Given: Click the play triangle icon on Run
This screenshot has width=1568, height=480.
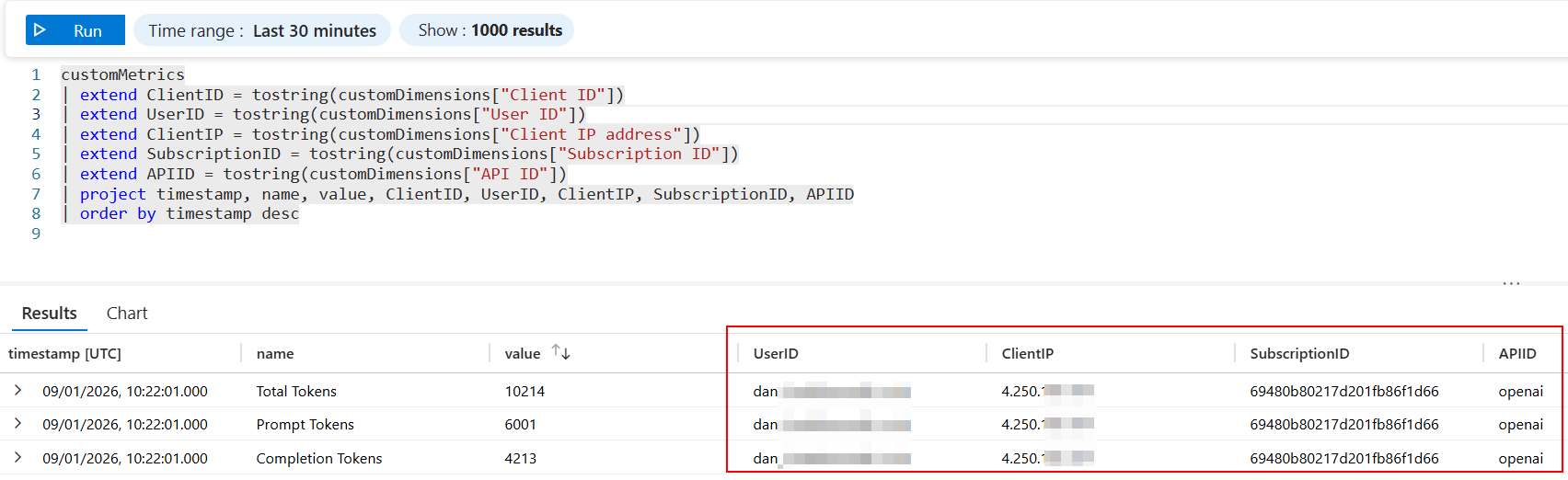Looking at the screenshot, I should [40, 30].
